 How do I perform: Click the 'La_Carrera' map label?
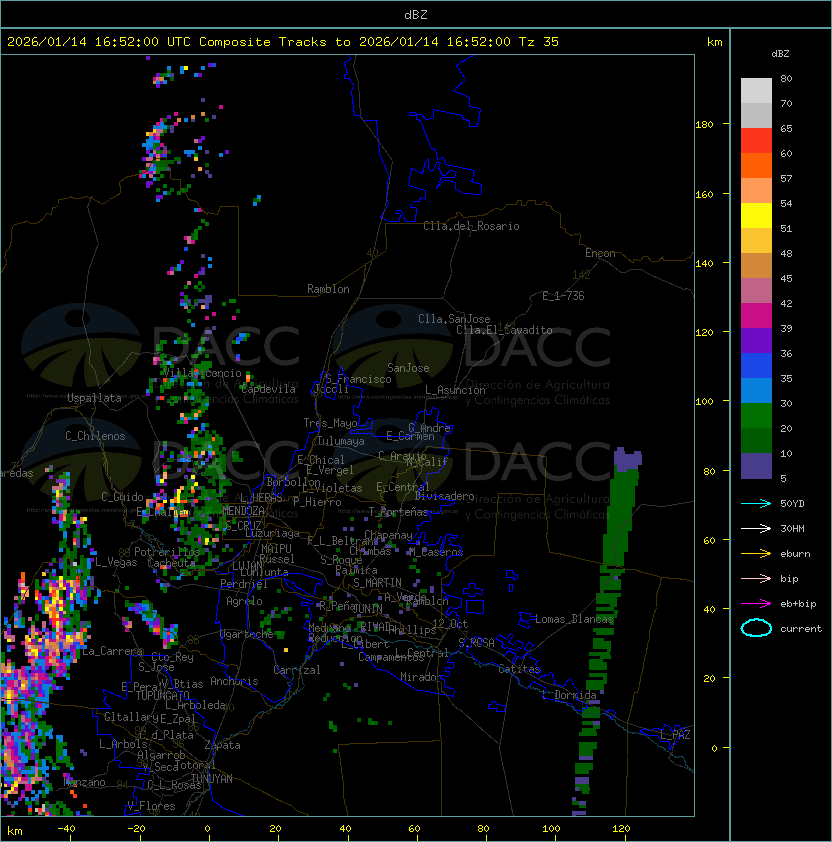pos(113,651)
